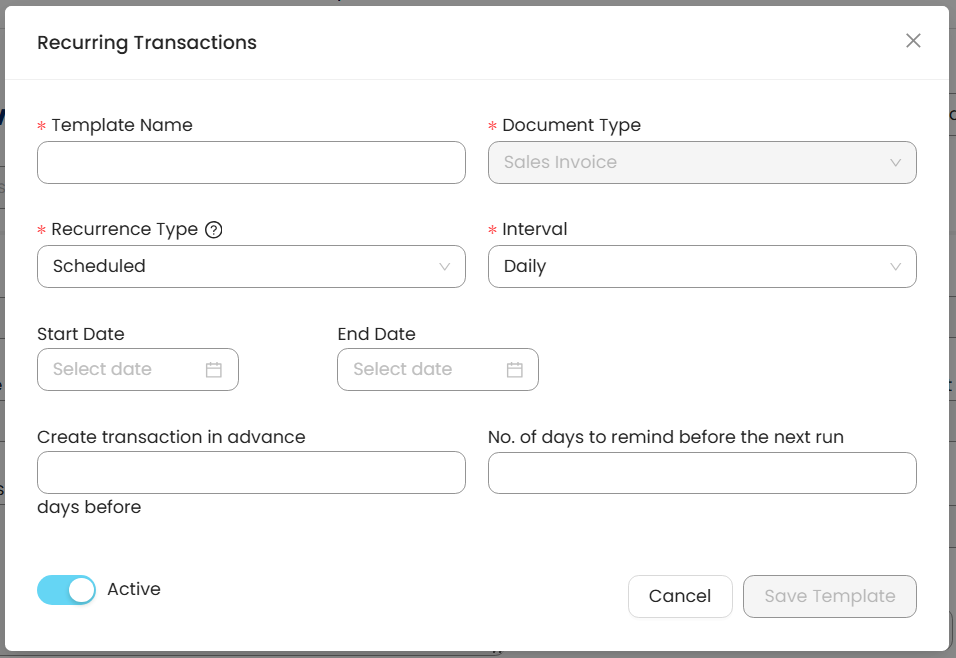Focus the Template Name text field
Viewport: 956px width, 658px height.
pyautogui.click(x=251, y=163)
